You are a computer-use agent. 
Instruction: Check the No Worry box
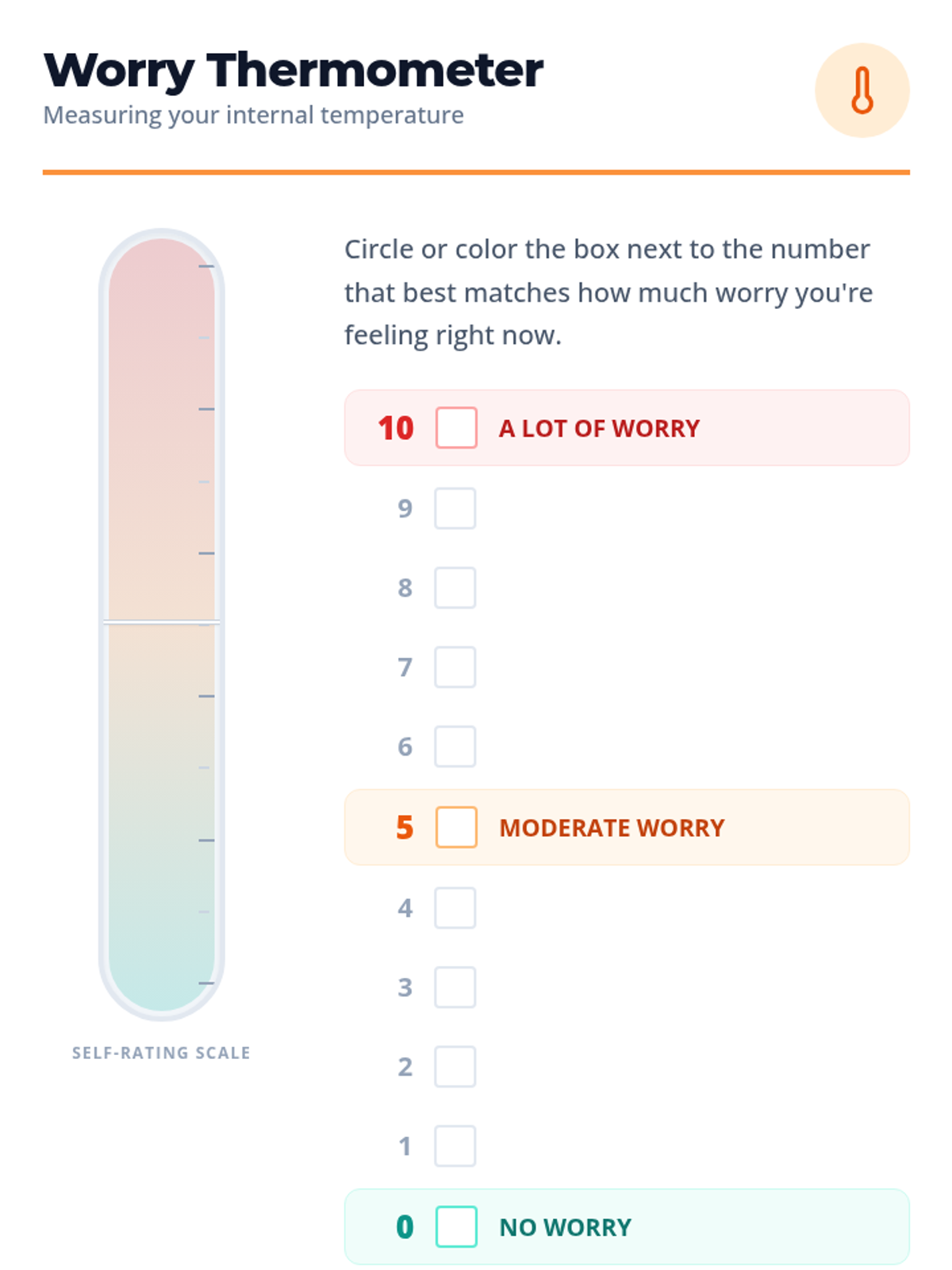click(456, 1226)
